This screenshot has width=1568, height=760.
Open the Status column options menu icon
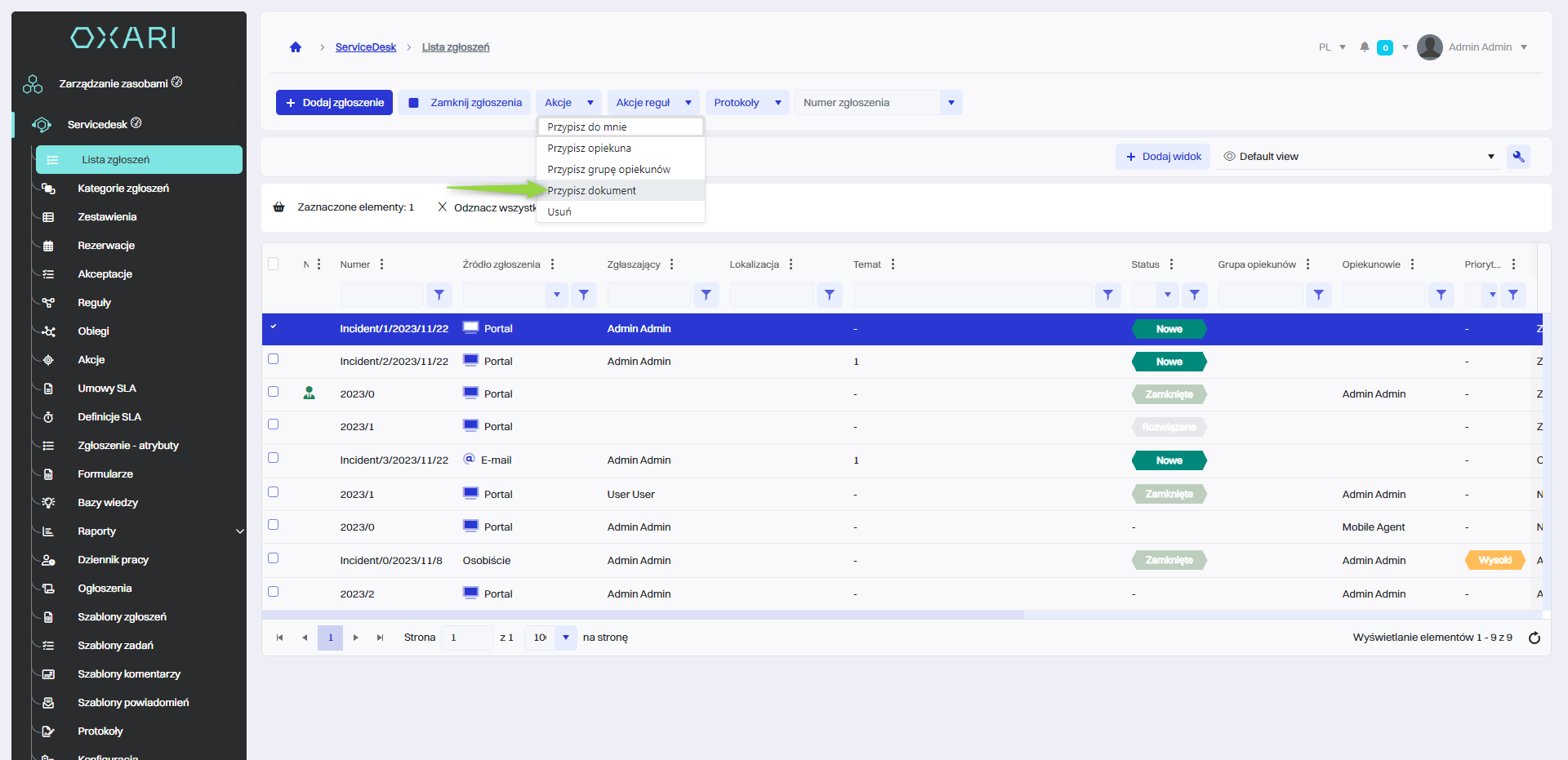coord(1171,264)
